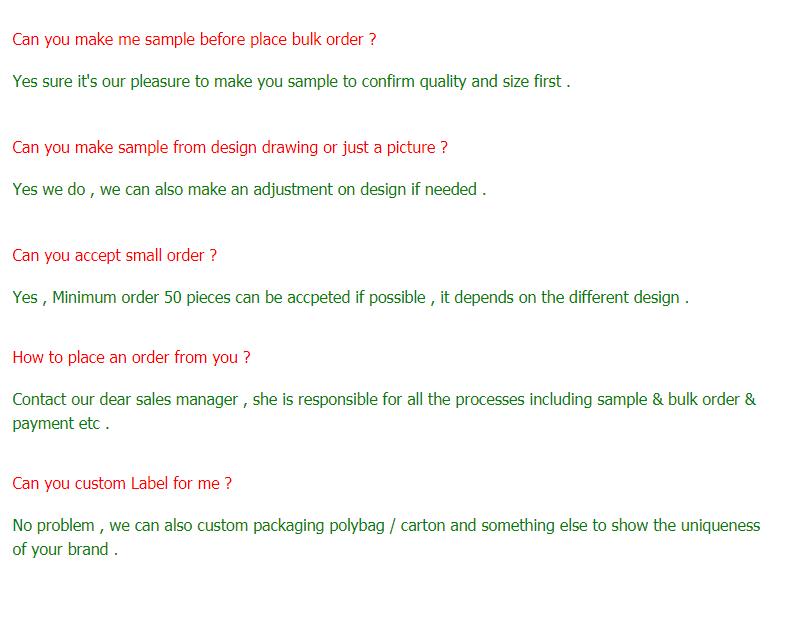Click the text "of your brand ."
Image resolution: width=811 pixels, height=618 pixels.
click(x=65, y=550)
